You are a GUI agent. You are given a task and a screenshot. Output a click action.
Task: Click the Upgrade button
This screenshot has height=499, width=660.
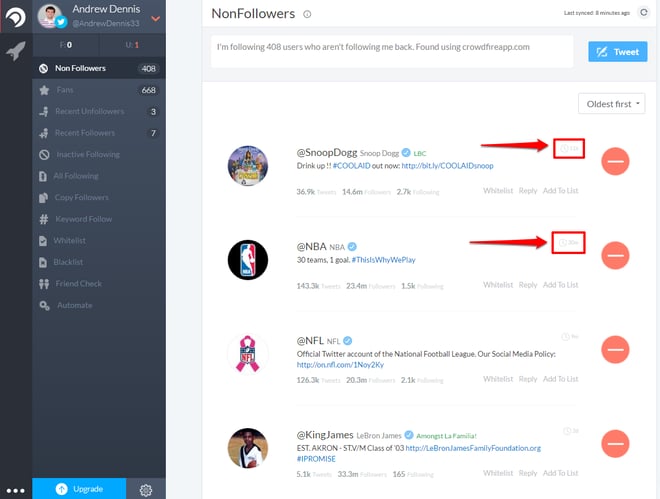coord(79,488)
